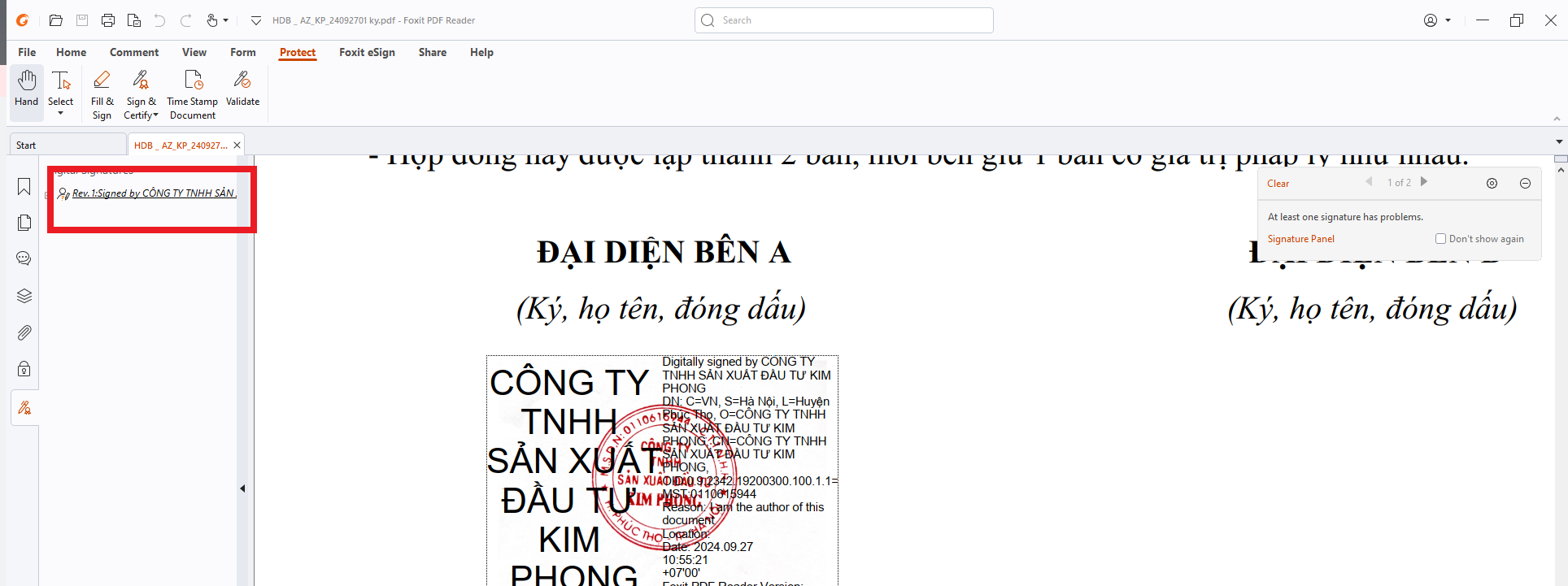This screenshot has width=1568, height=586.
Task: Open the Foxit eSign tab
Action: point(367,52)
